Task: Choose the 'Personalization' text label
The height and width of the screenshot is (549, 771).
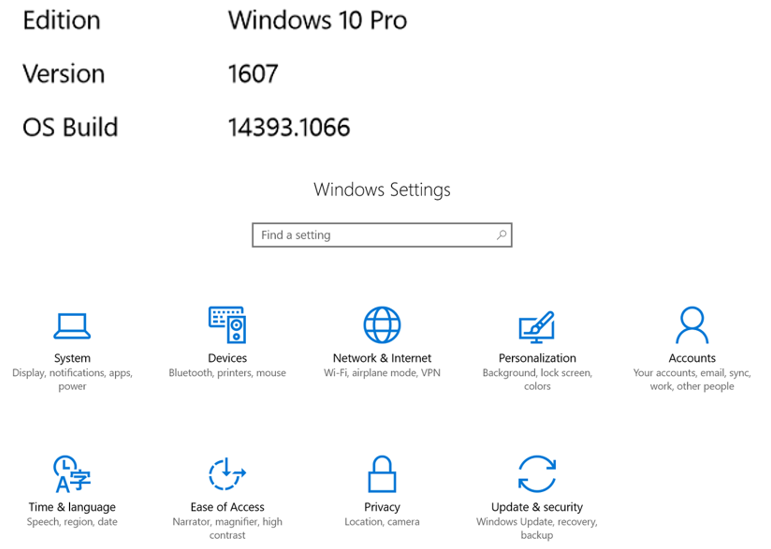Action: pos(537,358)
